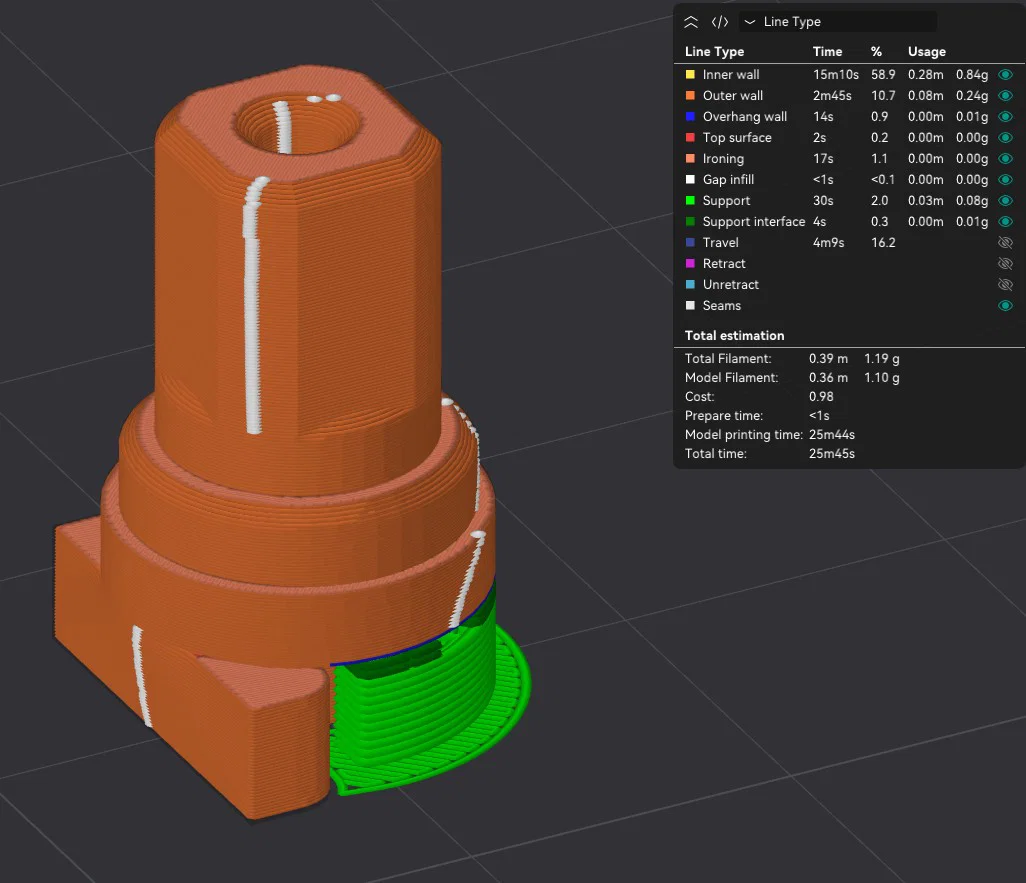Click the yellow Inner wall color swatch
This screenshot has width=1026, height=883.
(690, 75)
